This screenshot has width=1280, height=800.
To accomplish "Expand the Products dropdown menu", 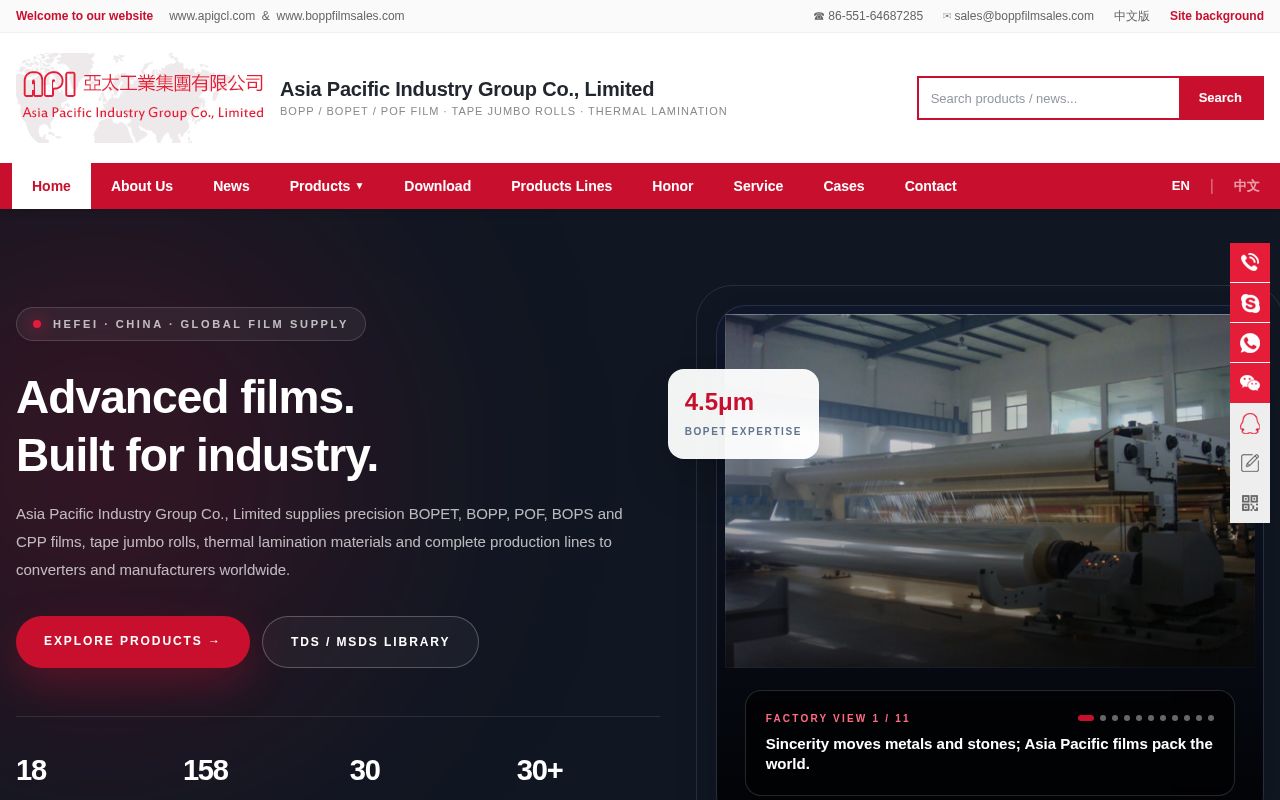I will (327, 186).
